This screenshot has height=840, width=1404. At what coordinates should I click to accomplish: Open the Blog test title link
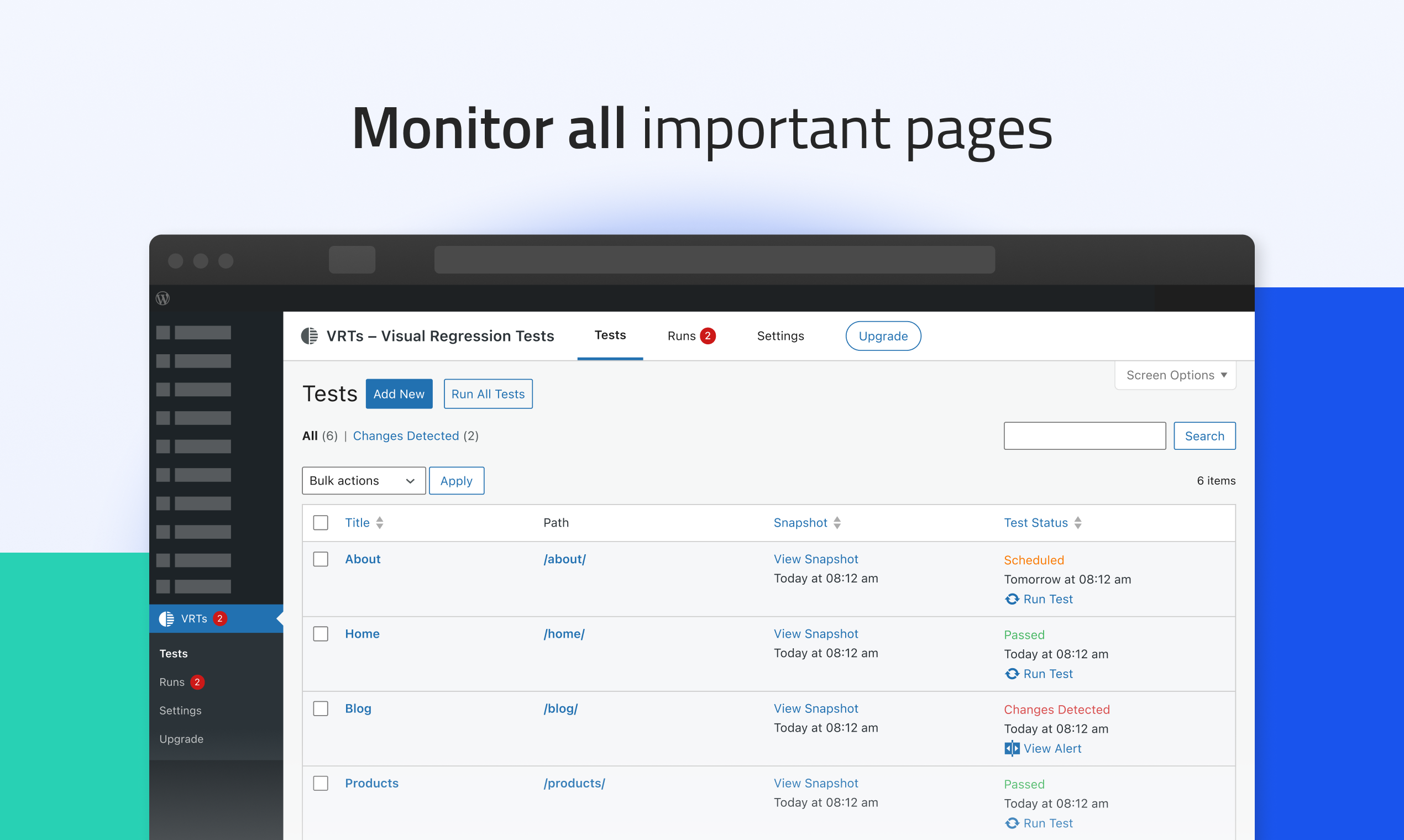coord(358,708)
